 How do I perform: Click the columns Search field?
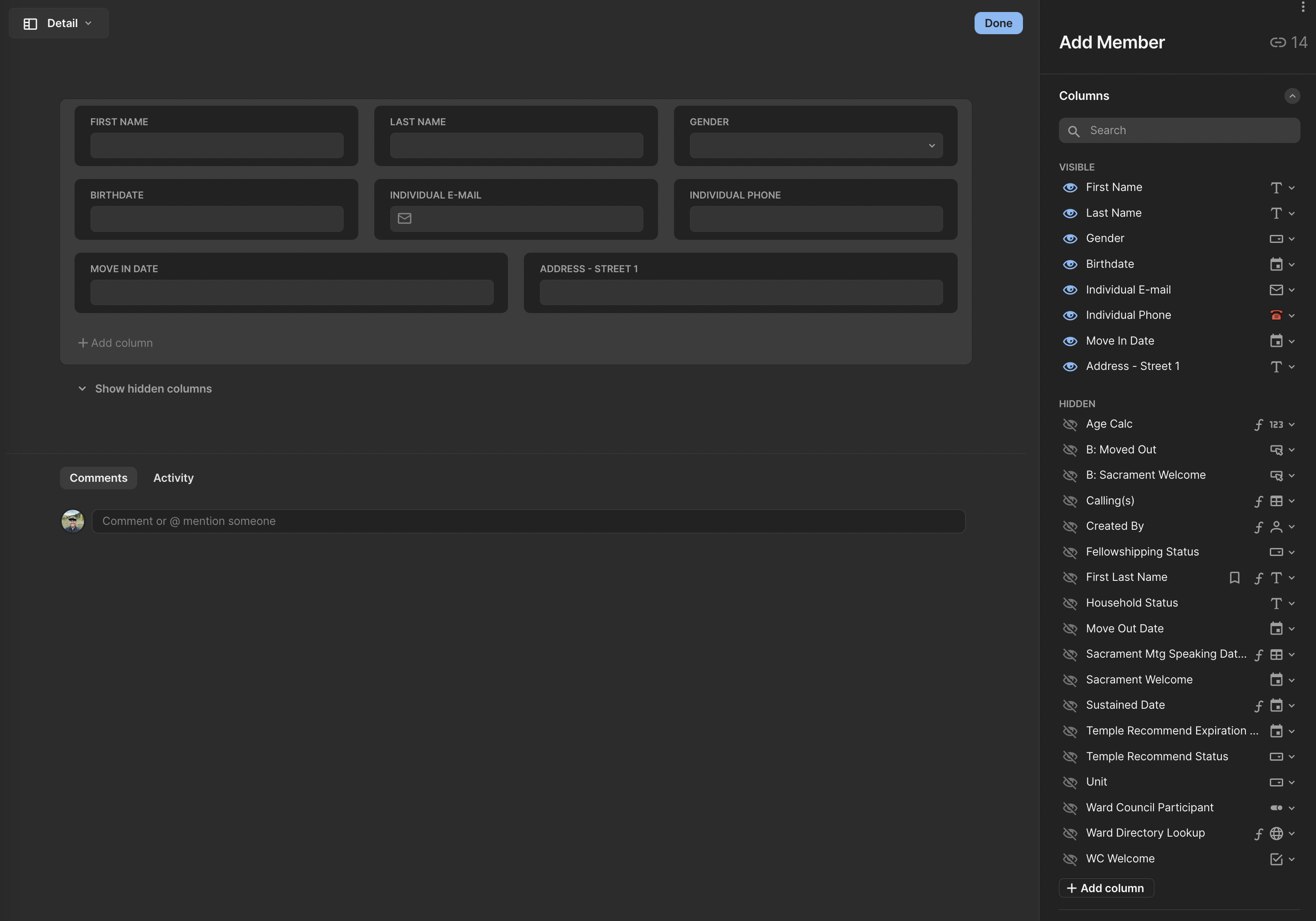pyautogui.click(x=1178, y=130)
